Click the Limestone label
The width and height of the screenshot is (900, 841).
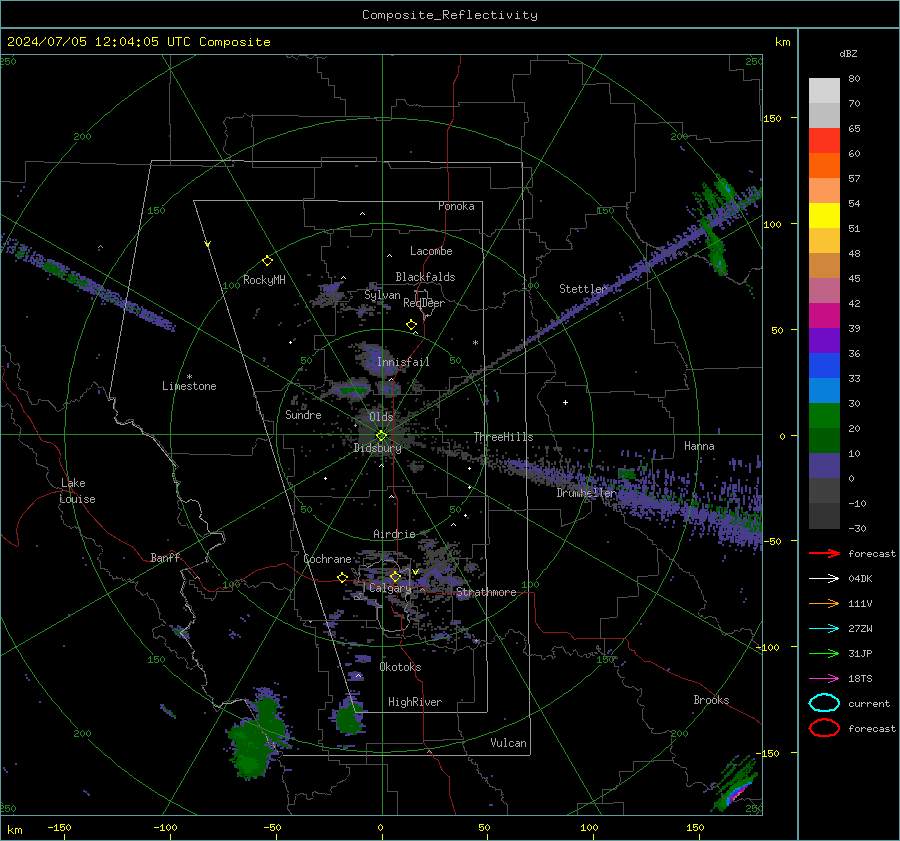click(189, 386)
